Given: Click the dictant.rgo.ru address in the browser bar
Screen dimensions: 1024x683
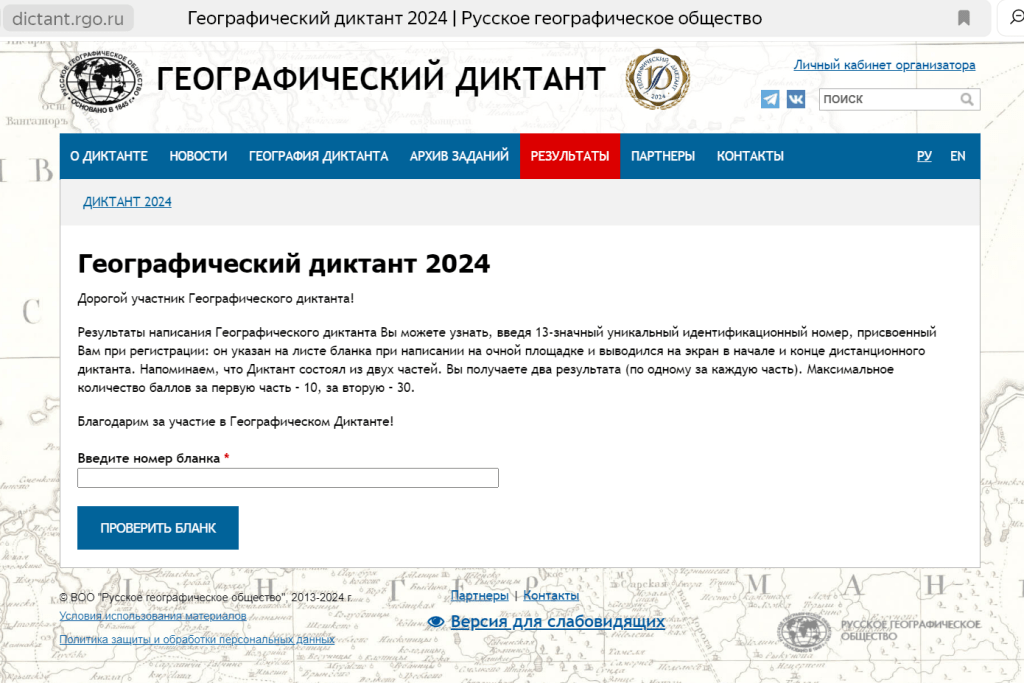Looking at the screenshot, I should tap(68, 18).
